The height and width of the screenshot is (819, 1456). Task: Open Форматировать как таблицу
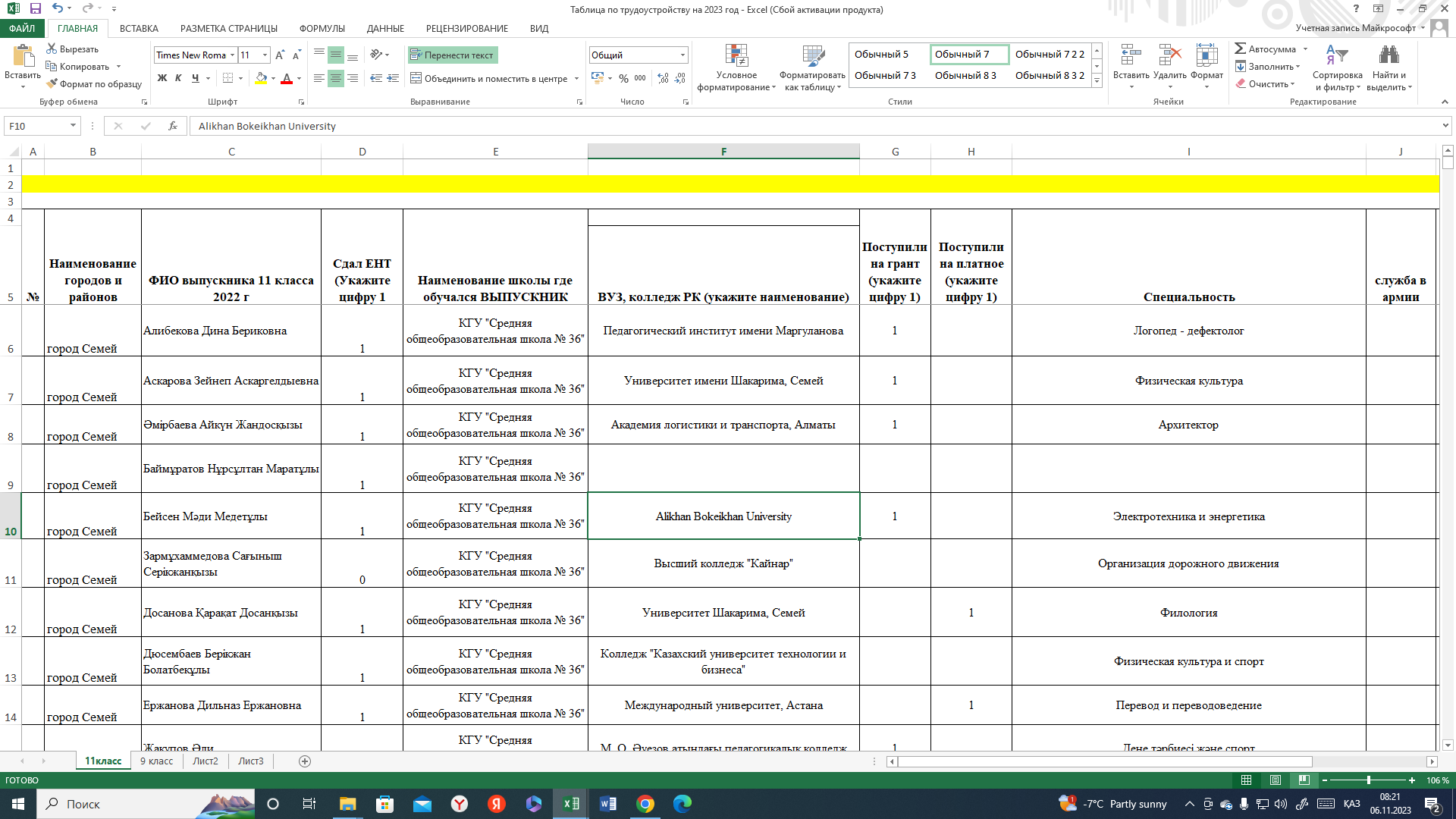[812, 67]
